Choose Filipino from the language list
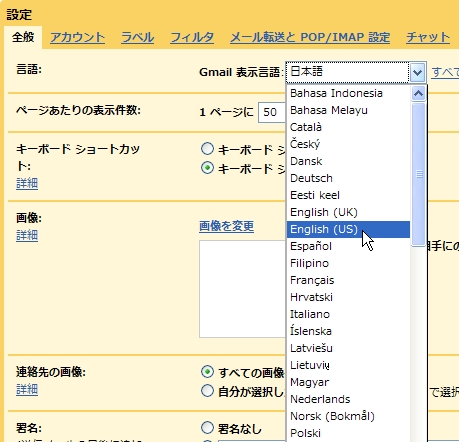The image size is (459, 442). tap(348, 263)
